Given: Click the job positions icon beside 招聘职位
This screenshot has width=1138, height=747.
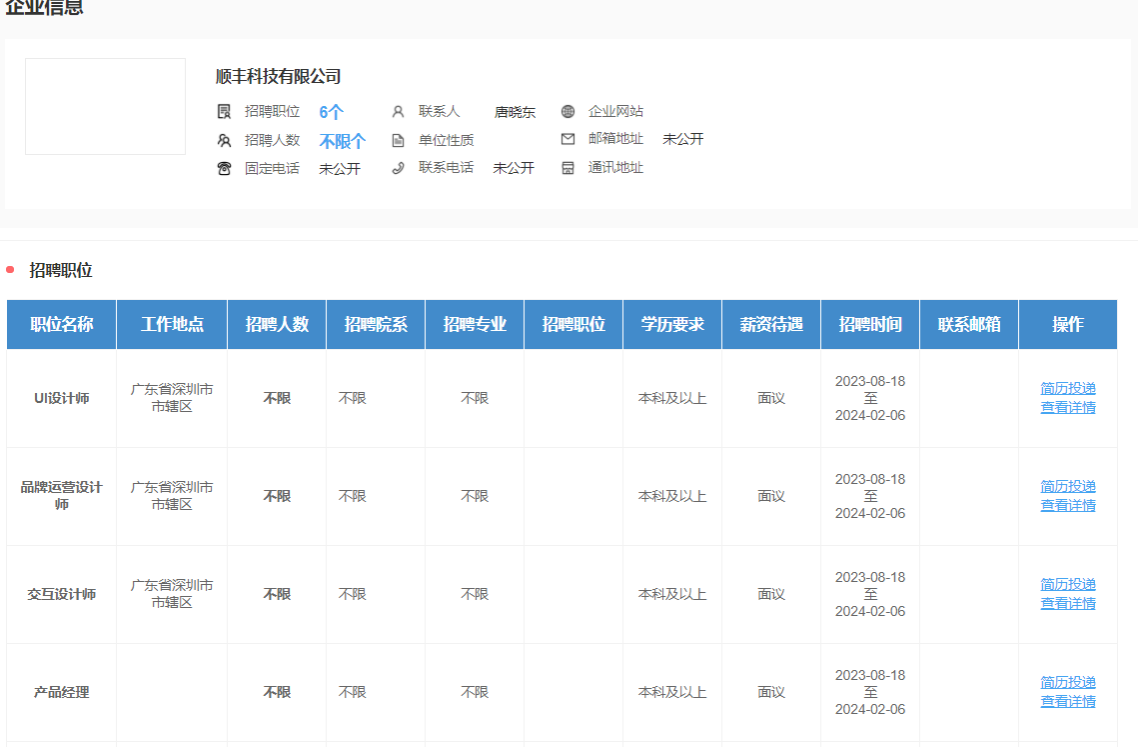Looking at the screenshot, I should [x=224, y=112].
